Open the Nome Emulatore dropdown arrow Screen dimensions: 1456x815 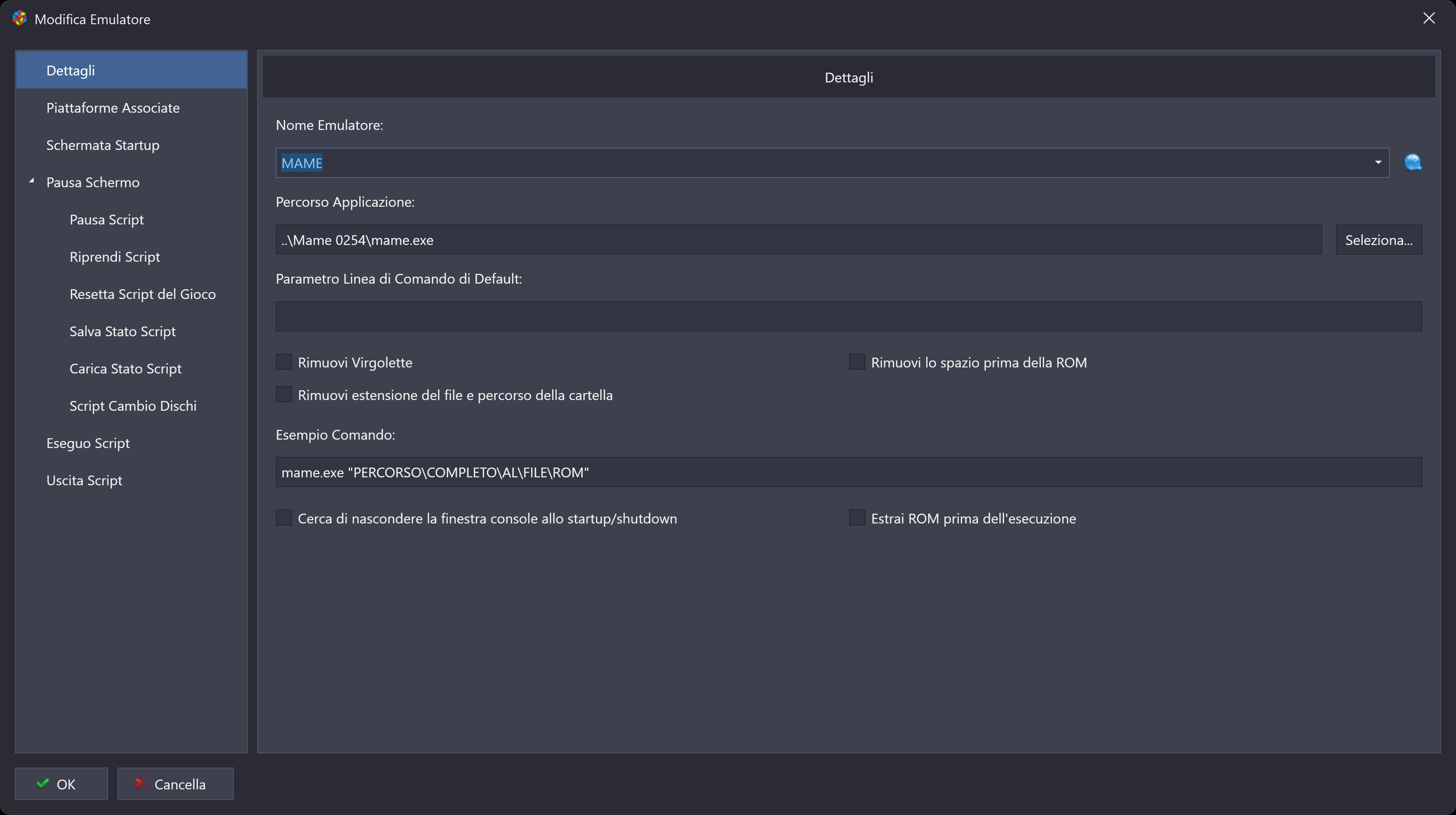coord(1377,163)
